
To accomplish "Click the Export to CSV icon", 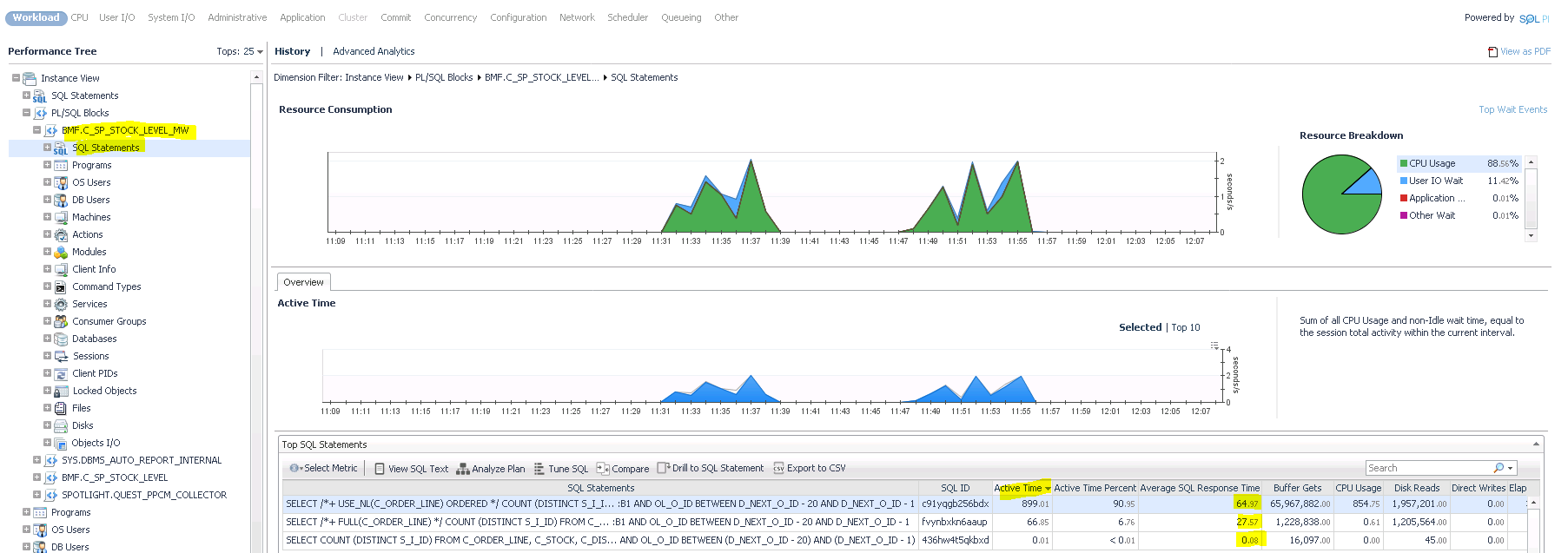I will pyautogui.click(x=778, y=469).
